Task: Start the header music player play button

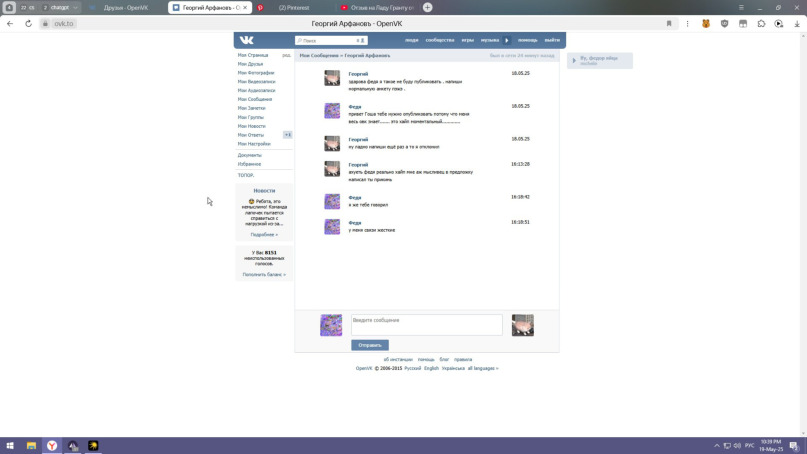Action: pyautogui.click(x=506, y=40)
